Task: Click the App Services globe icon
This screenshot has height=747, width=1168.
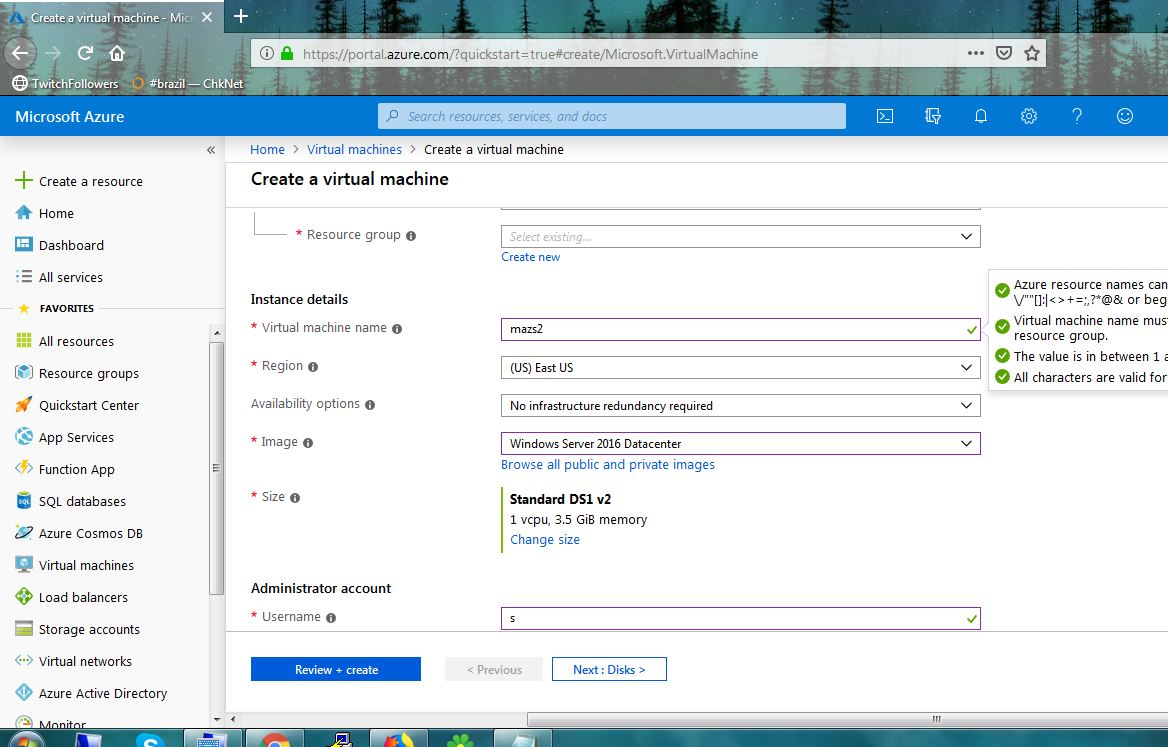Action: pos(24,436)
